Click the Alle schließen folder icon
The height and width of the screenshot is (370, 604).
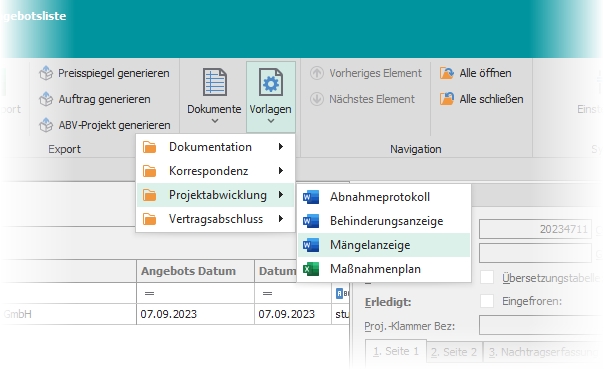point(447,99)
